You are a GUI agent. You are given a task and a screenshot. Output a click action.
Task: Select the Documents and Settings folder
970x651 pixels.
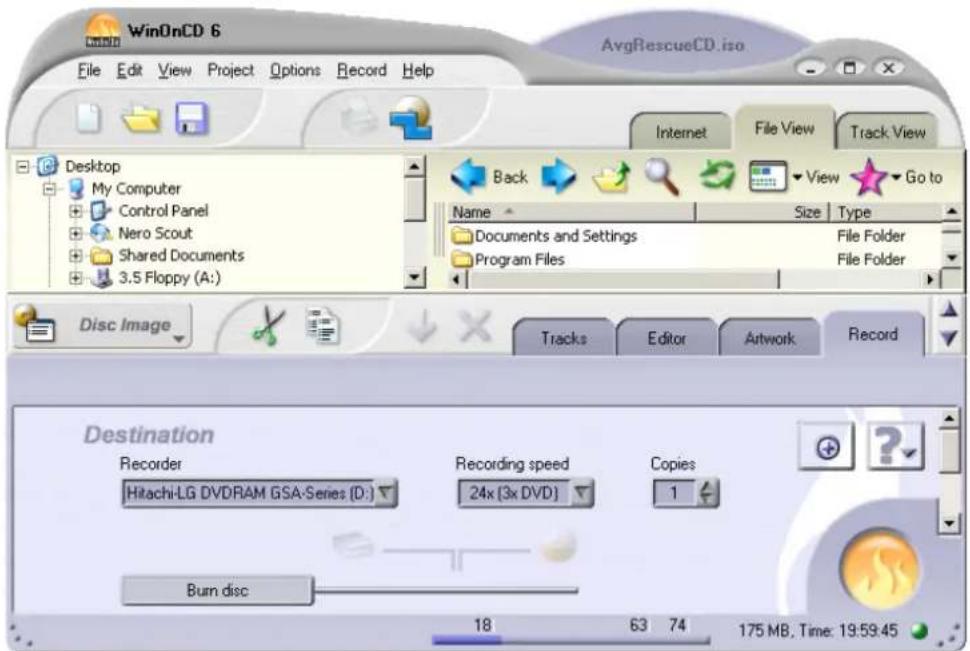pyautogui.click(x=544, y=236)
